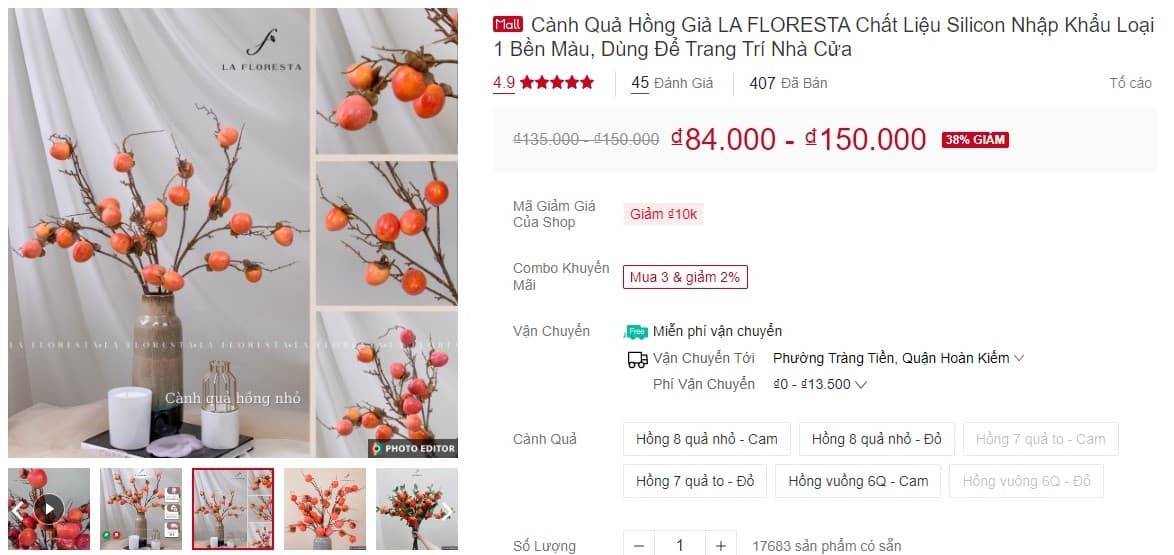Expand the shipping destination Phường Tràng Tiền dropdown

(x=898, y=358)
